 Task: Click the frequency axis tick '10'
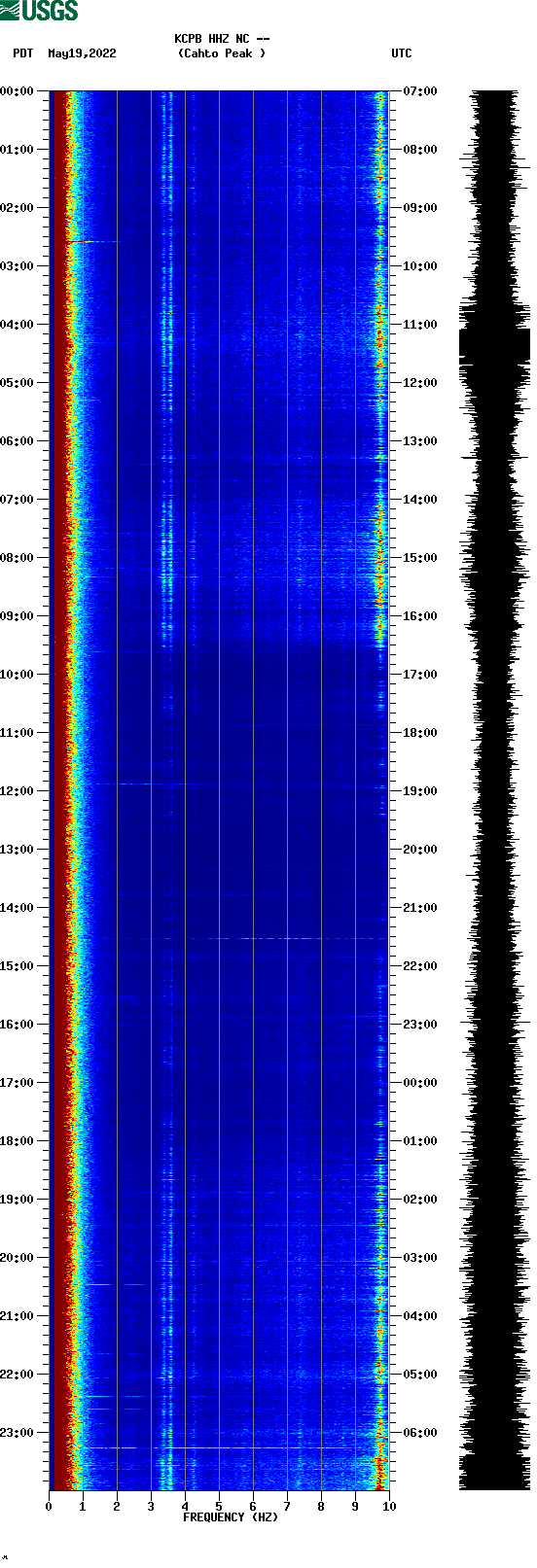388,1507
